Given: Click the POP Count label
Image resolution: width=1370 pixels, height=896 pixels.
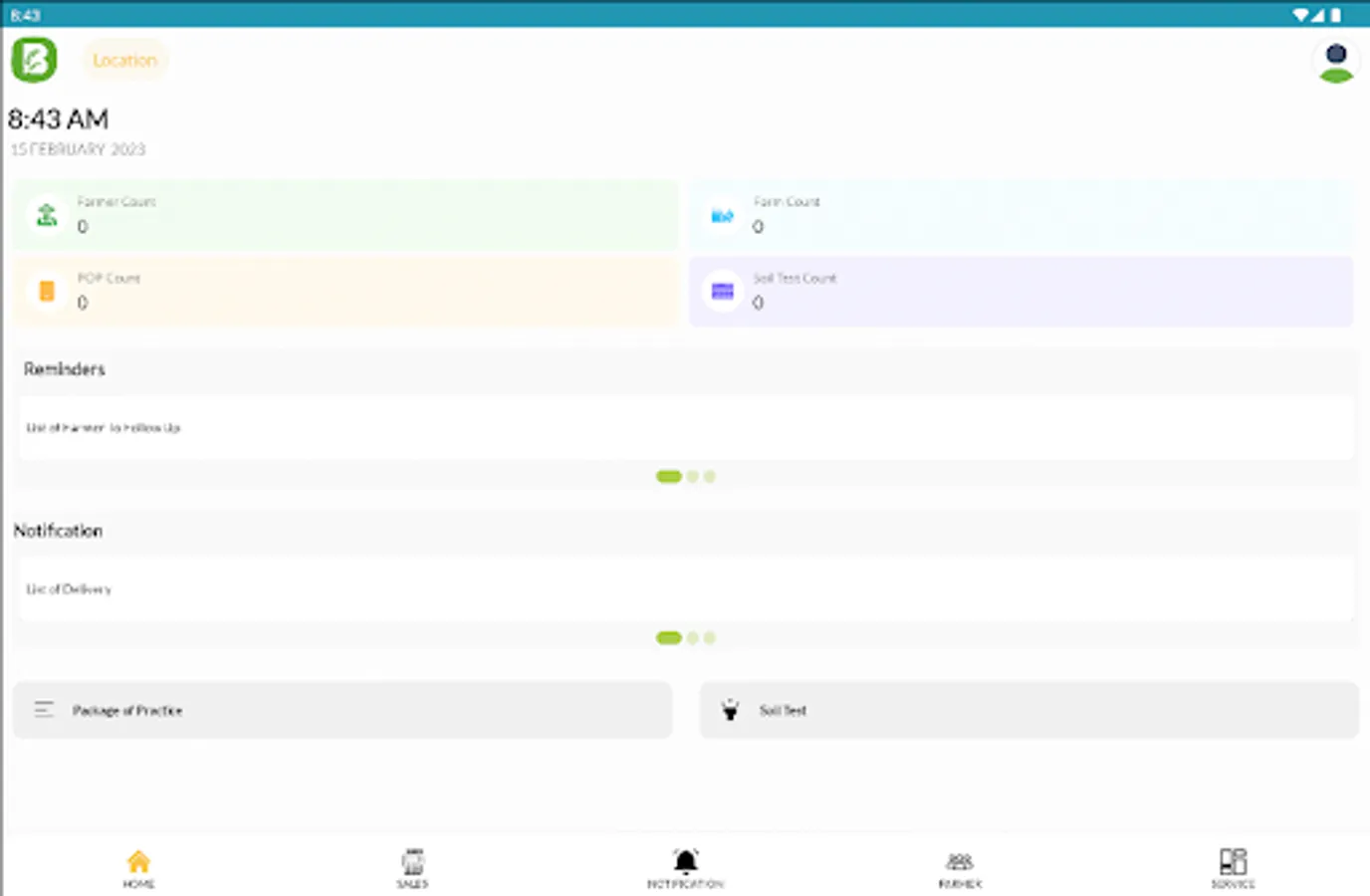Looking at the screenshot, I should point(109,278).
